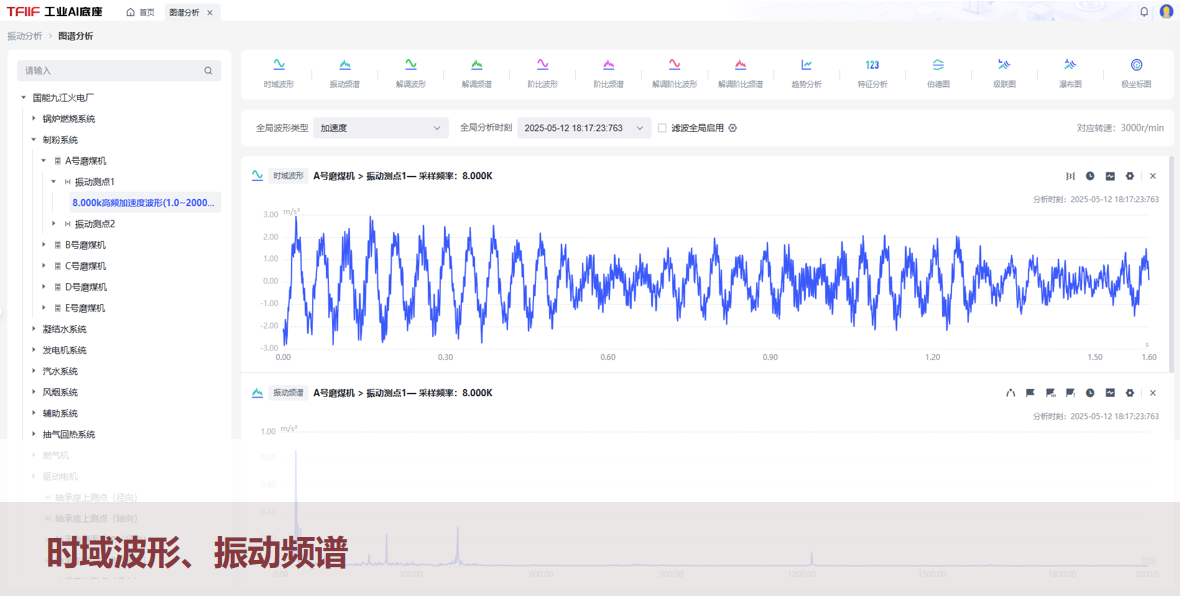Expand the 振动测点2 tree node
Viewport: 1180px width, 596px height.
click(53, 224)
